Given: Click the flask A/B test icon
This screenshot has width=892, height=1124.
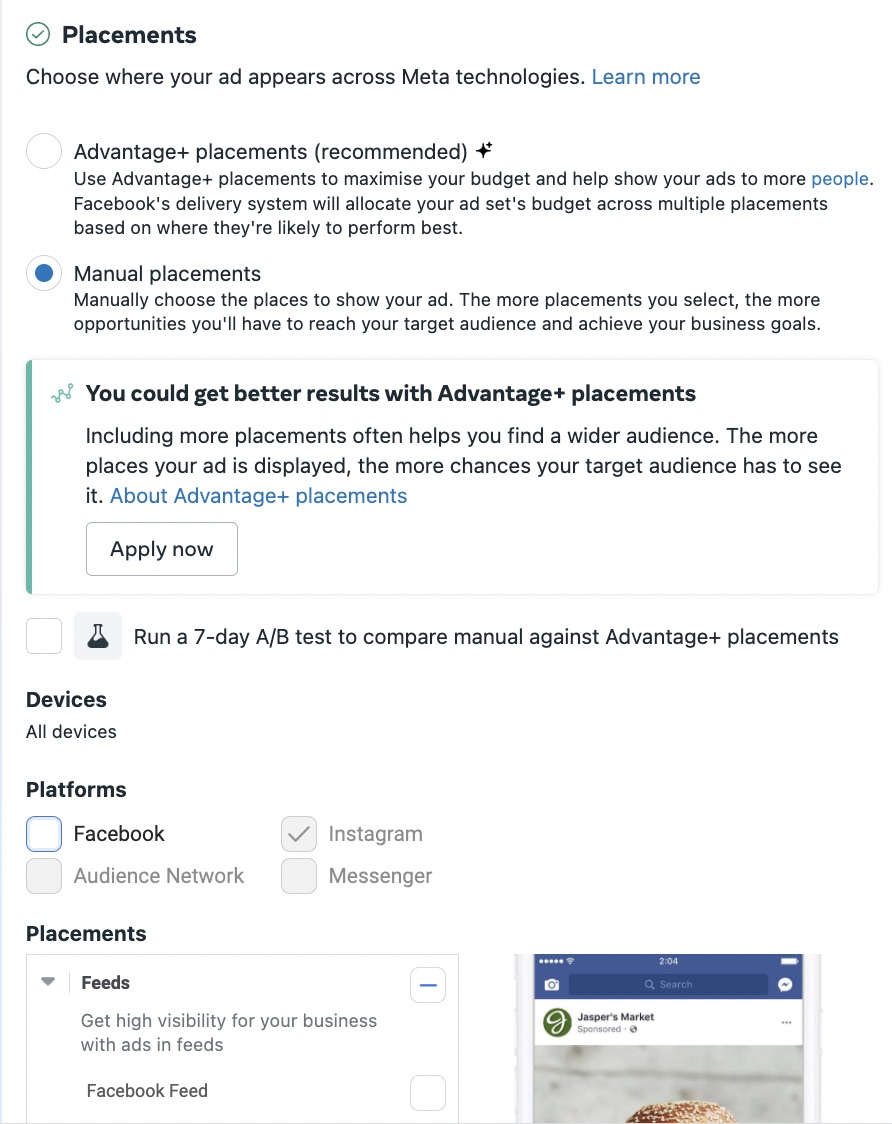Looking at the screenshot, I should pyautogui.click(x=98, y=637).
